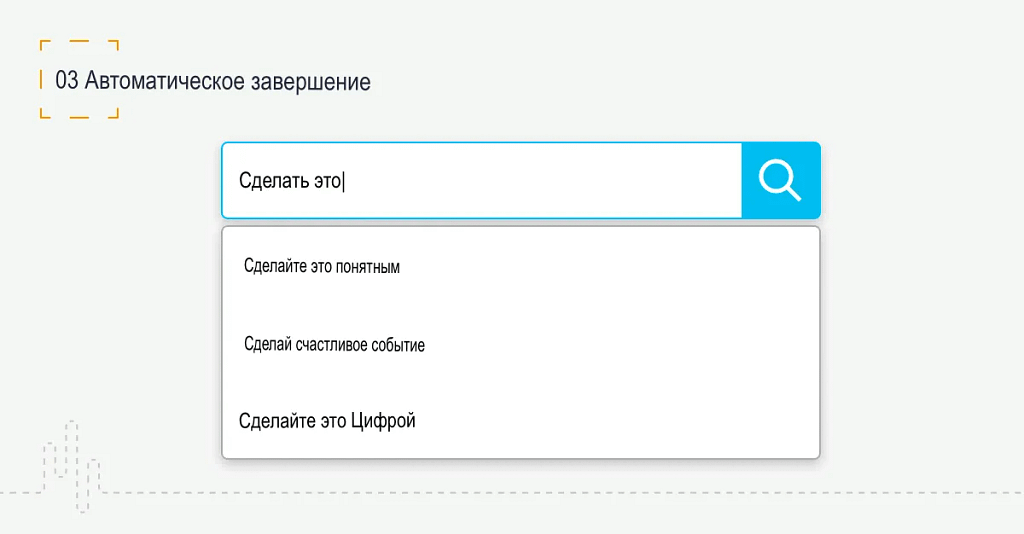Pick suggestion "Сделайте это Цифрой"

point(327,421)
